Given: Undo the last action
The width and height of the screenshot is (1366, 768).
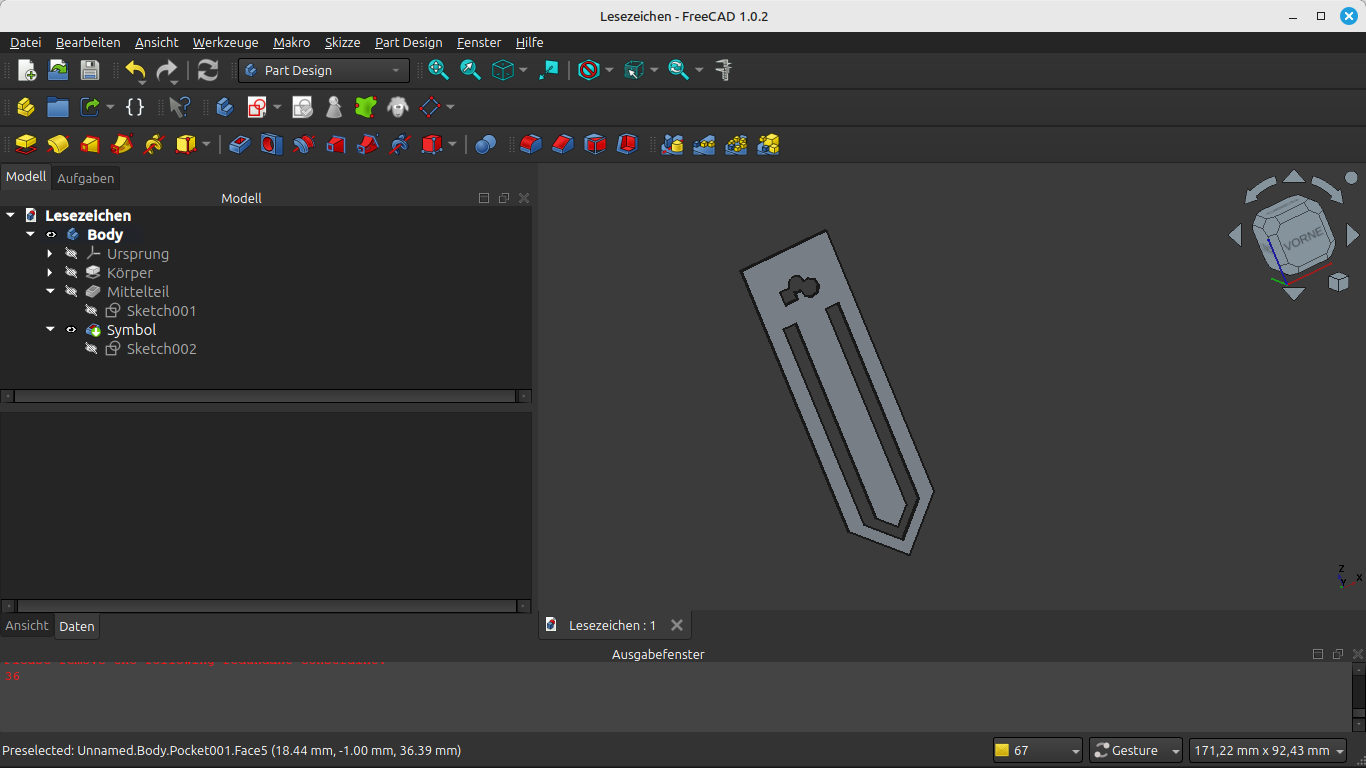Looking at the screenshot, I should pos(135,70).
